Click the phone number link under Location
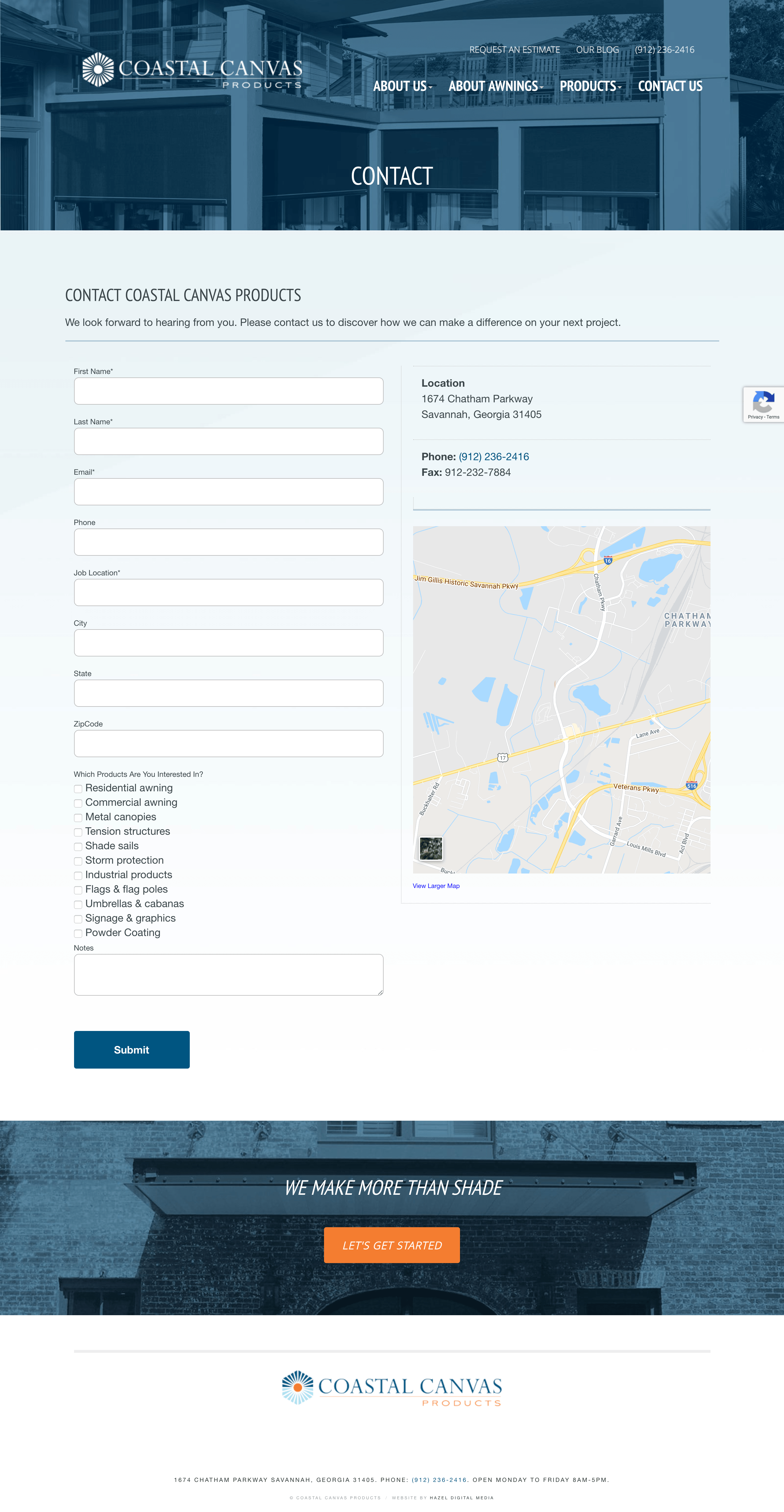Image resolution: width=784 pixels, height=1512 pixels. [494, 457]
